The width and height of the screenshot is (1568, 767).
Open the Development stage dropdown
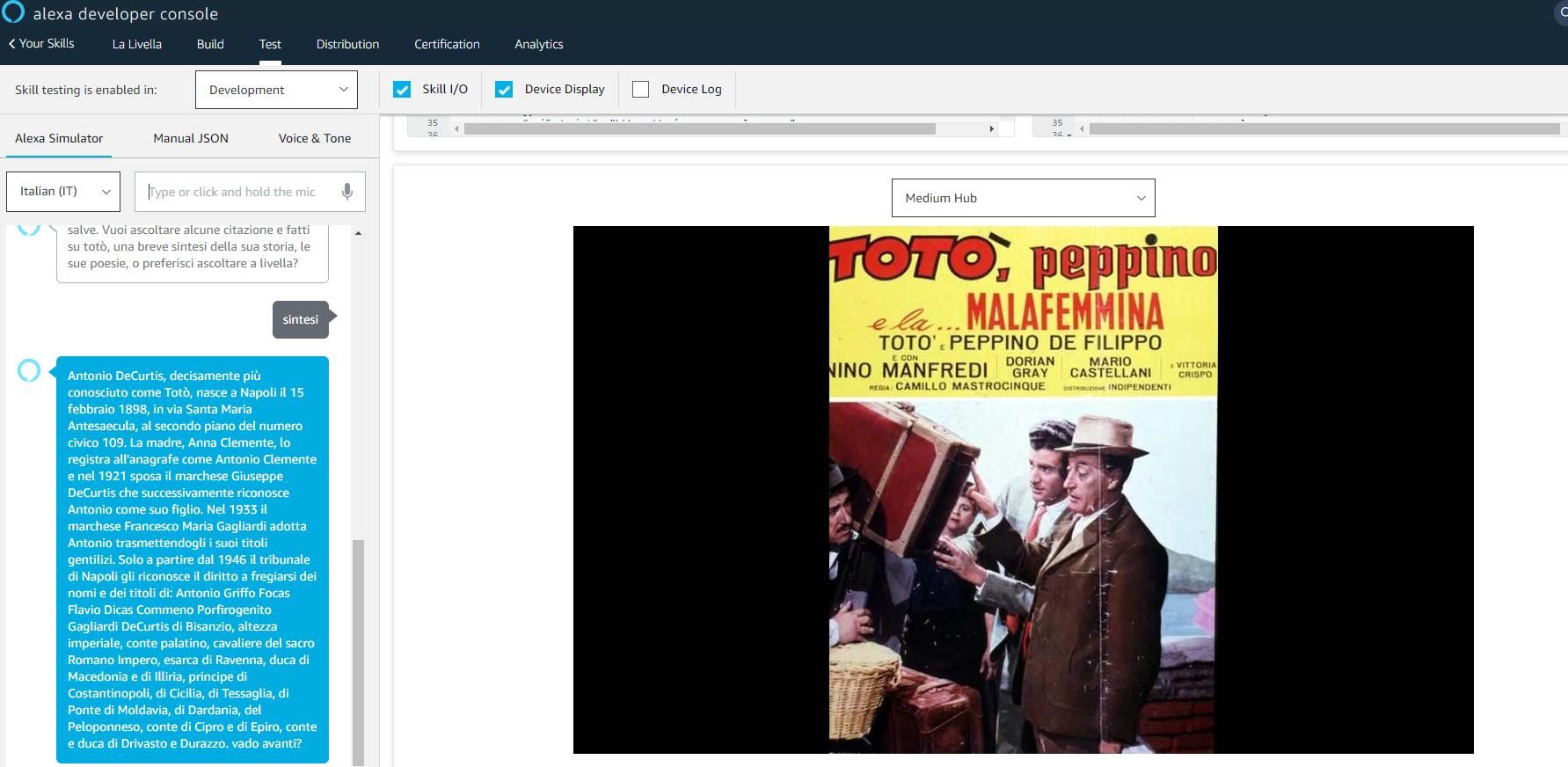pyautogui.click(x=276, y=90)
